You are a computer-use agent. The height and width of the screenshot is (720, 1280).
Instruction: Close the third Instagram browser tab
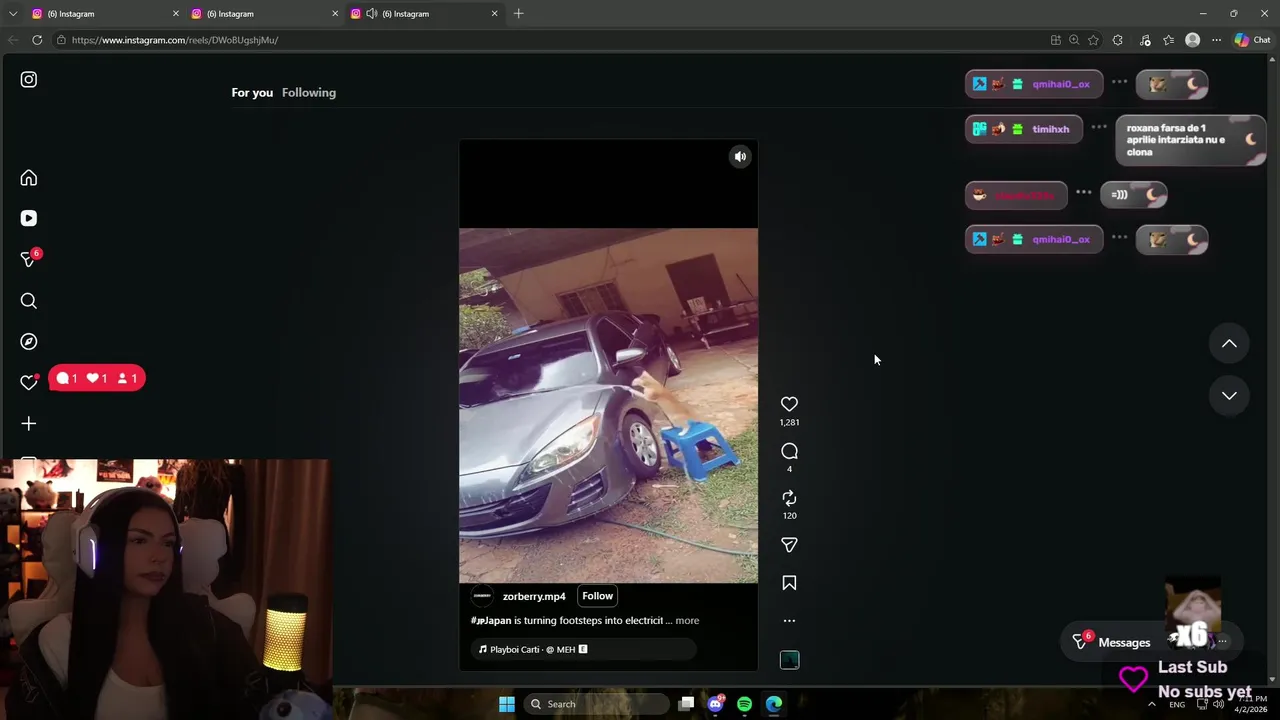494,14
